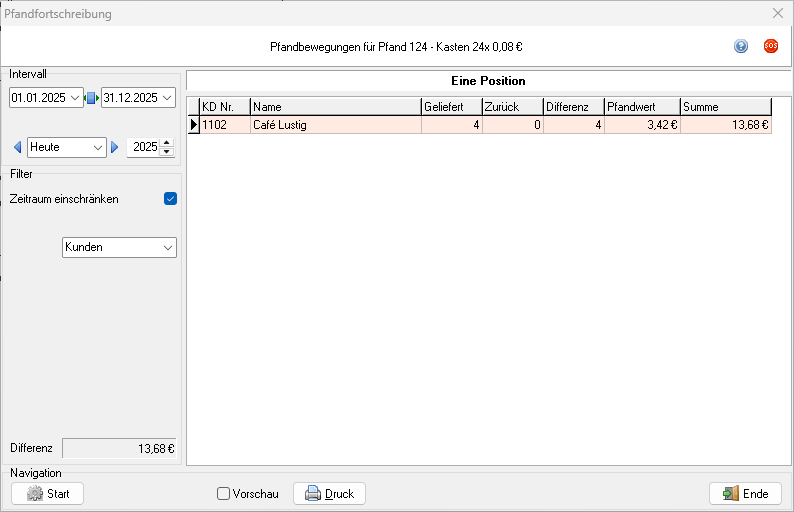Click the printer icon on Druck button

tap(312, 494)
